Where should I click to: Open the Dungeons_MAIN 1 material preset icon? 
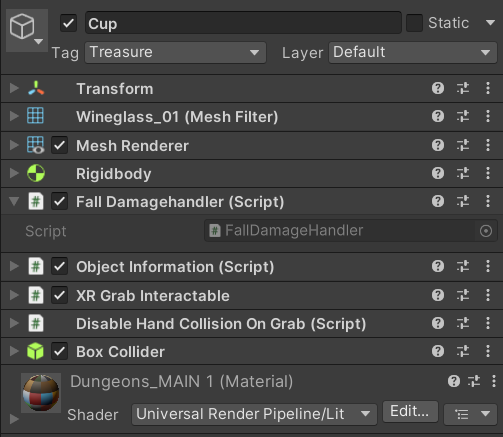pos(474,381)
